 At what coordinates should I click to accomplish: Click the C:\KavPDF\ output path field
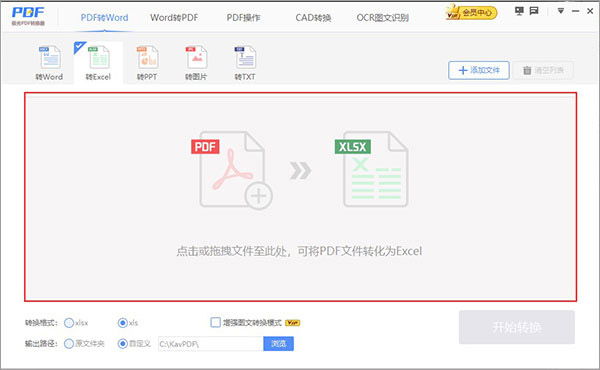point(211,344)
